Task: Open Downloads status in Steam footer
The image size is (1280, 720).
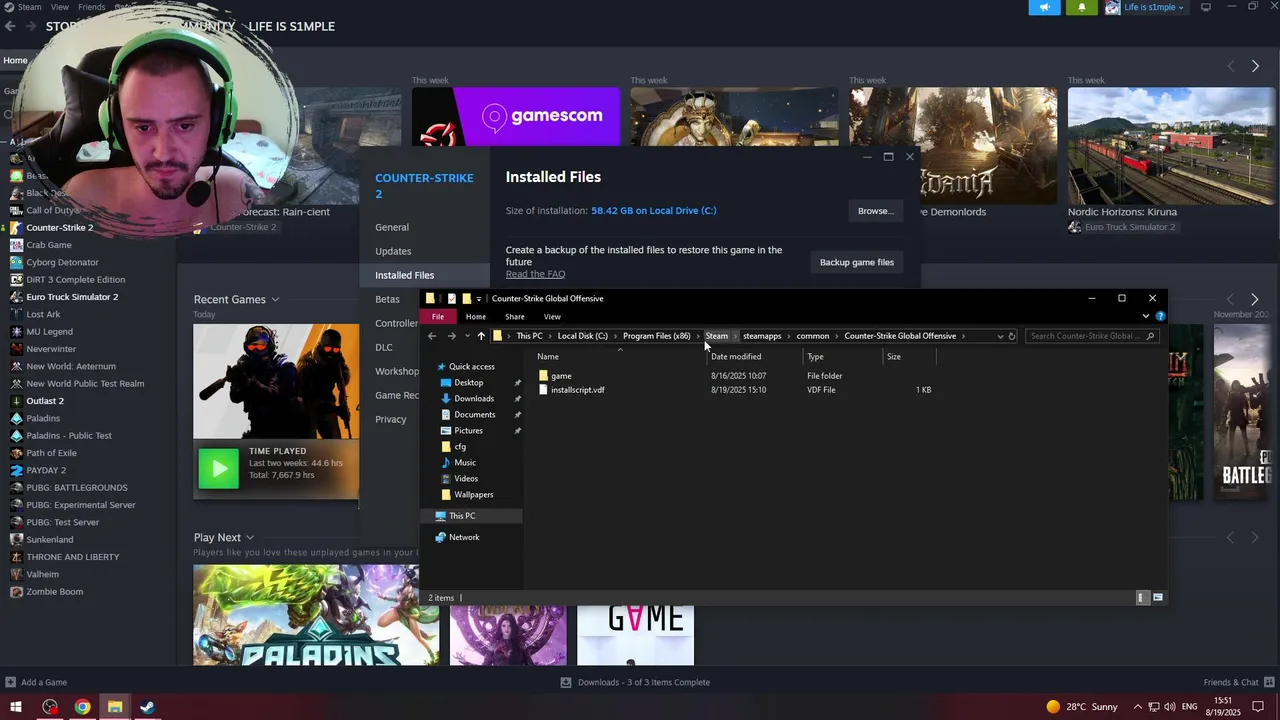Action: coord(635,682)
